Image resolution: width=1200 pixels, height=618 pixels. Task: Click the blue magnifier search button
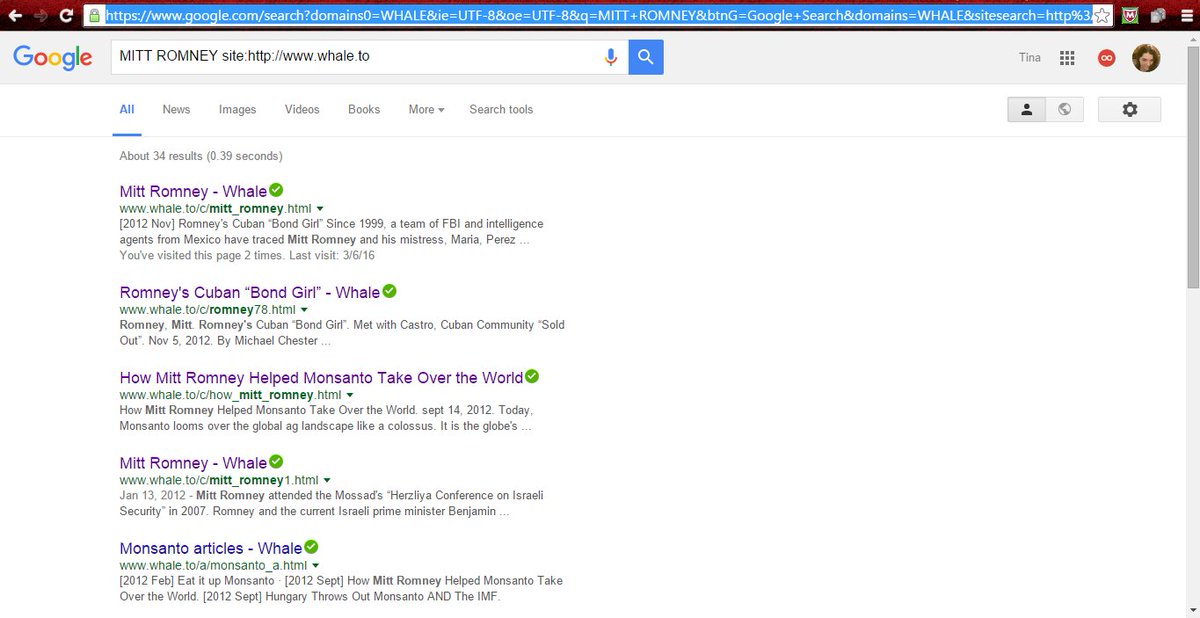pyautogui.click(x=646, y=57)
